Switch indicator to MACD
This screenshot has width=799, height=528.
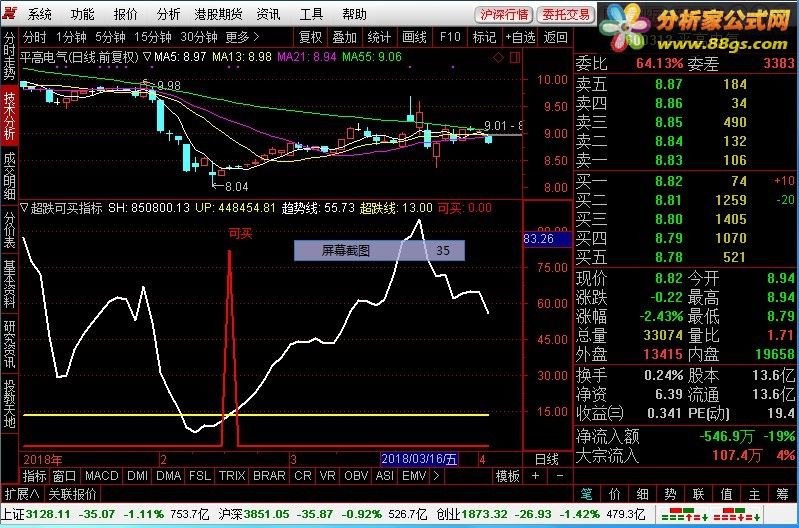[102, 476]
